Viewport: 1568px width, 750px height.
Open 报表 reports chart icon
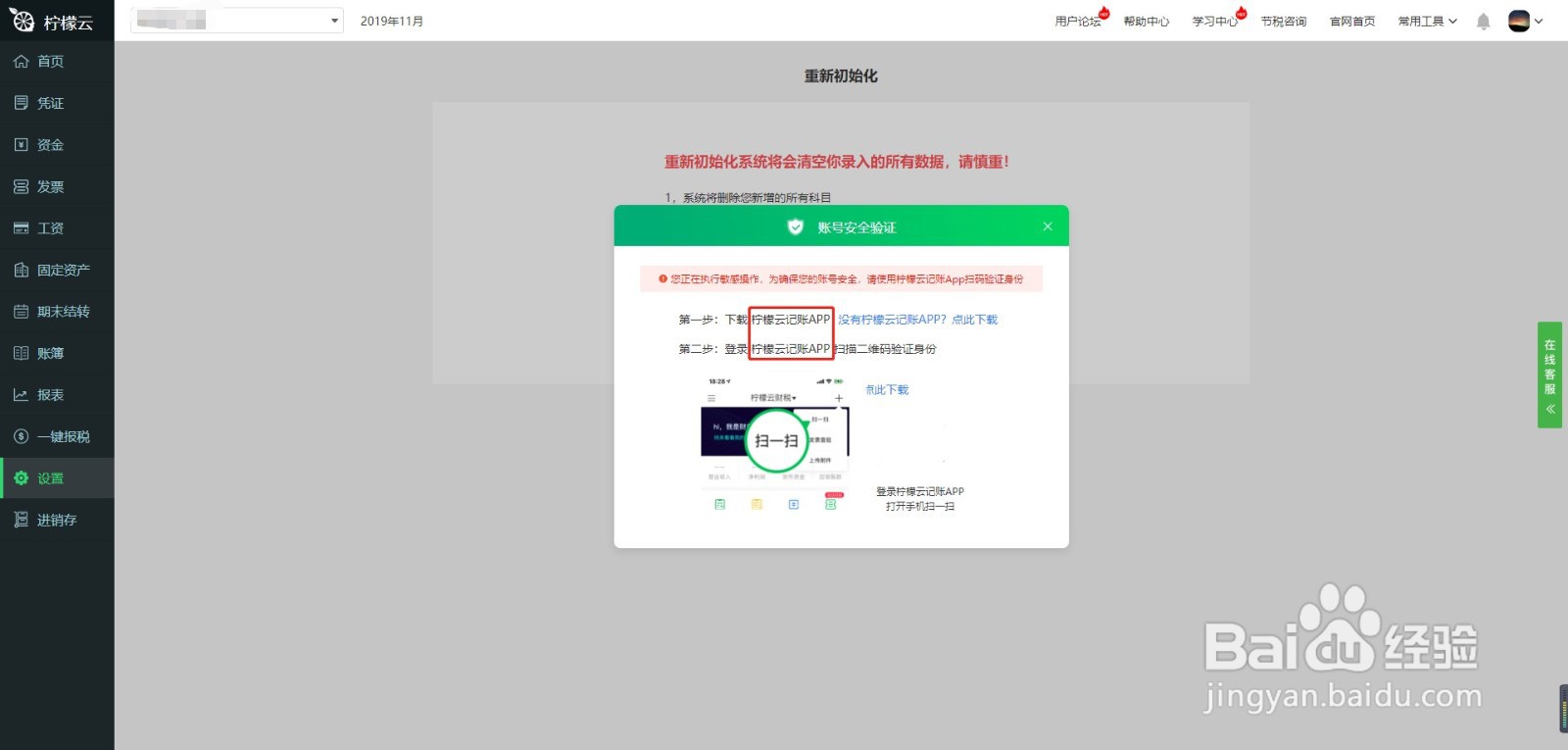pyautogui.click(x=21, y=395)
